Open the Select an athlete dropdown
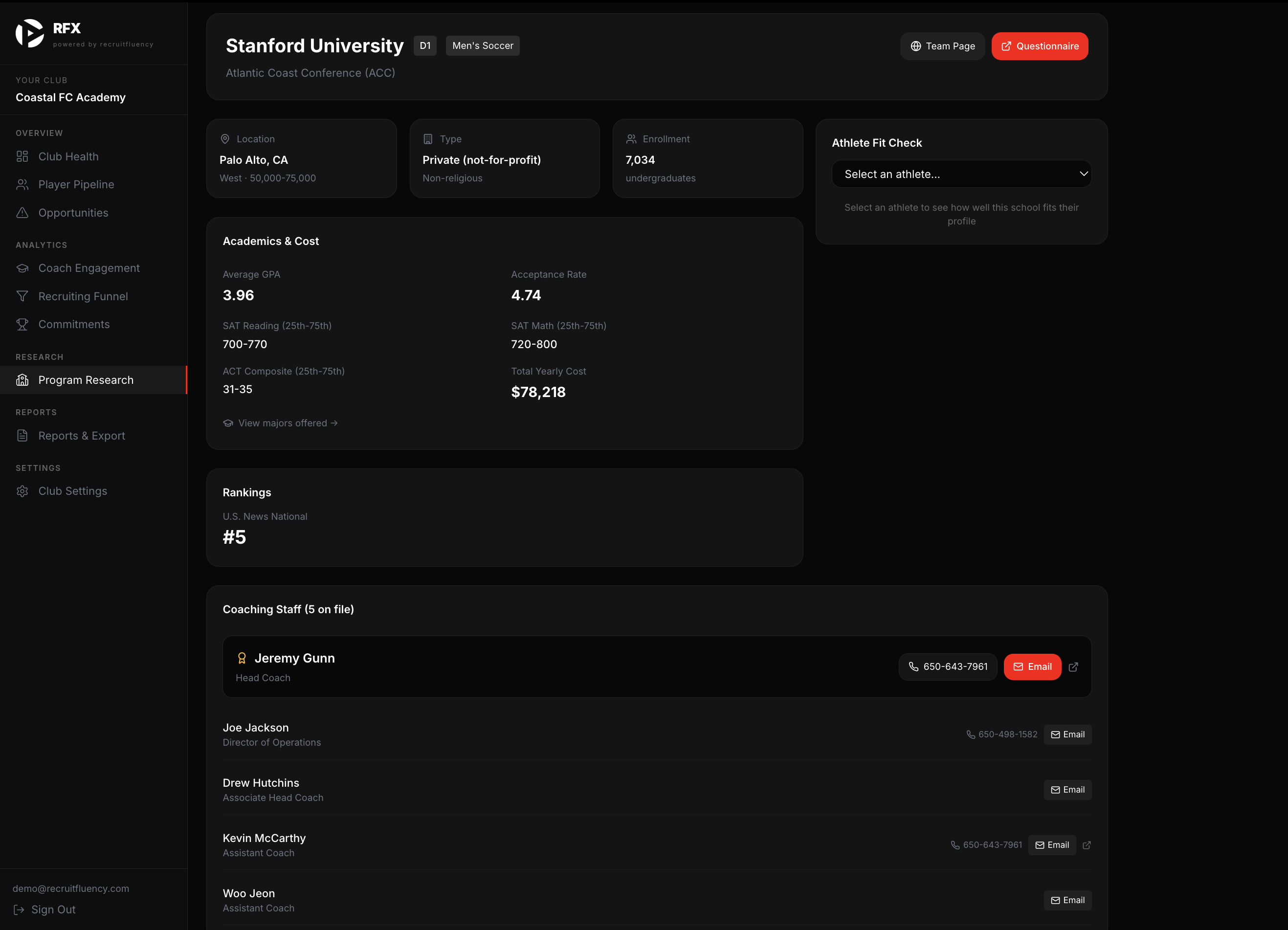Viewport: 1288px width, 930px height. (961, 174)
